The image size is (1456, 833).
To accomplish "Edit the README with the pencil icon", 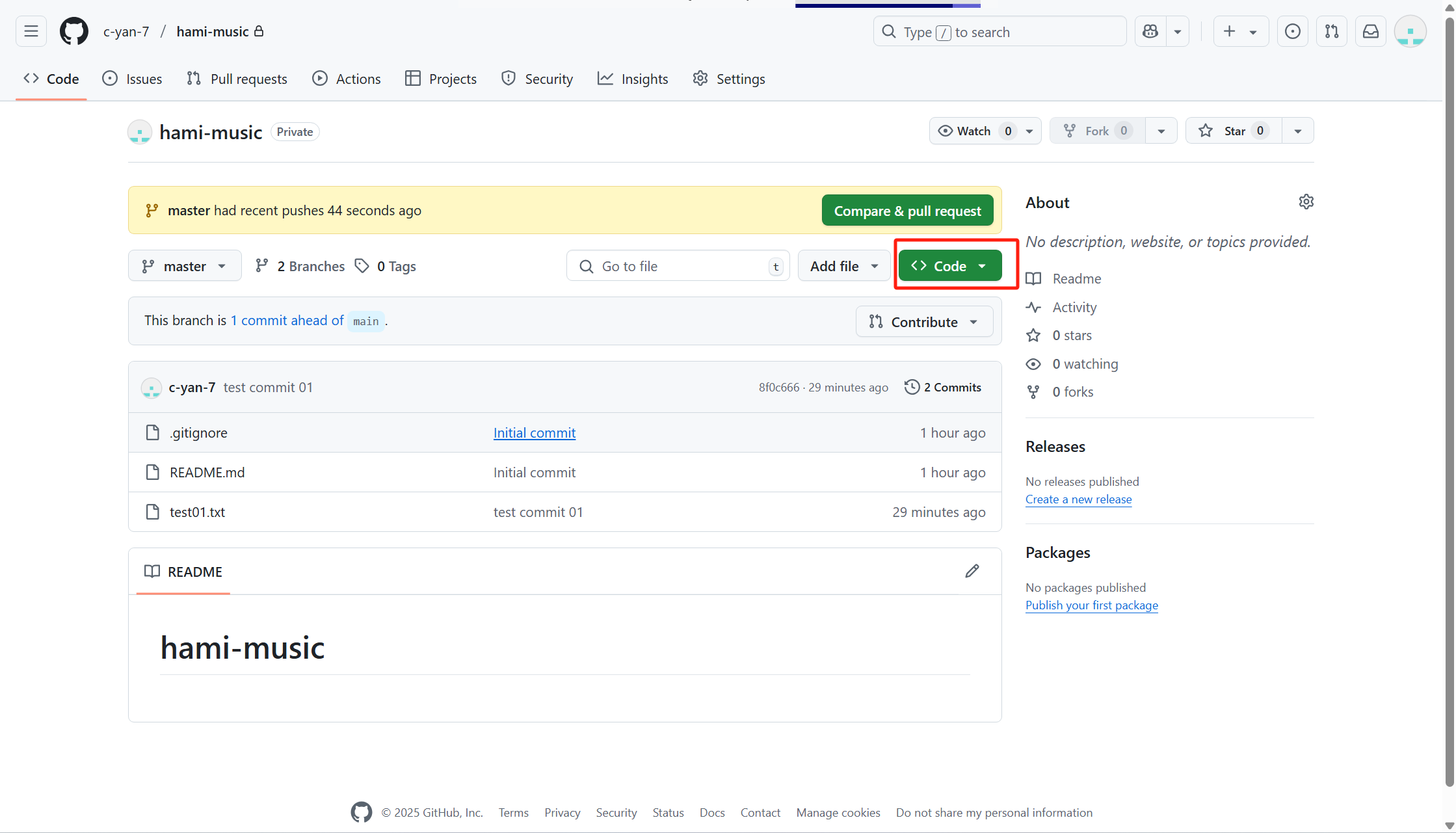I will pos(972,571).
